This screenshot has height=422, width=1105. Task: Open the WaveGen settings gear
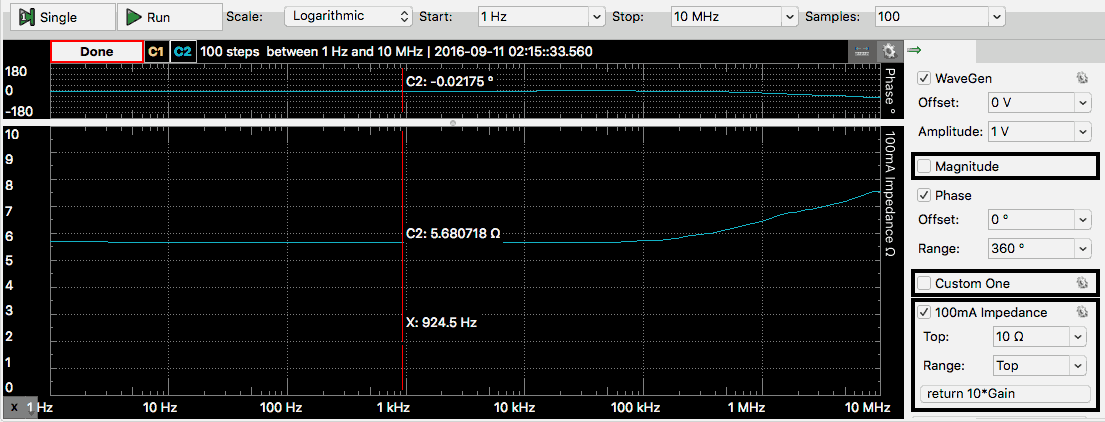click(x=1082, y=77)
